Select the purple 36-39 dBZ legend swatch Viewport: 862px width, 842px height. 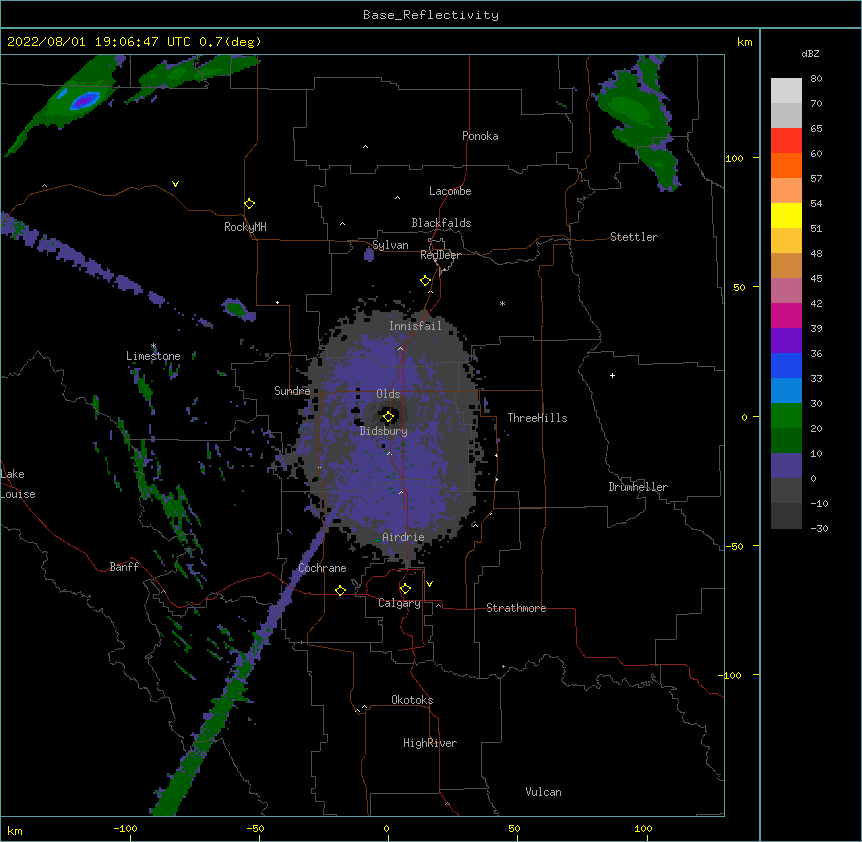tap(786, 341)
